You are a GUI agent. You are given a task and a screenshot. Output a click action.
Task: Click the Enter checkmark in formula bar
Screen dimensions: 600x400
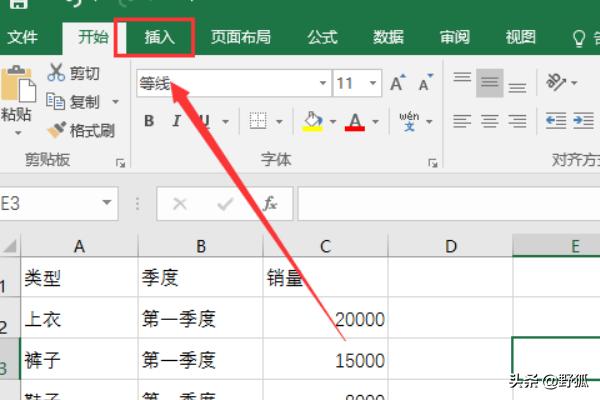[x=225, y=204]
